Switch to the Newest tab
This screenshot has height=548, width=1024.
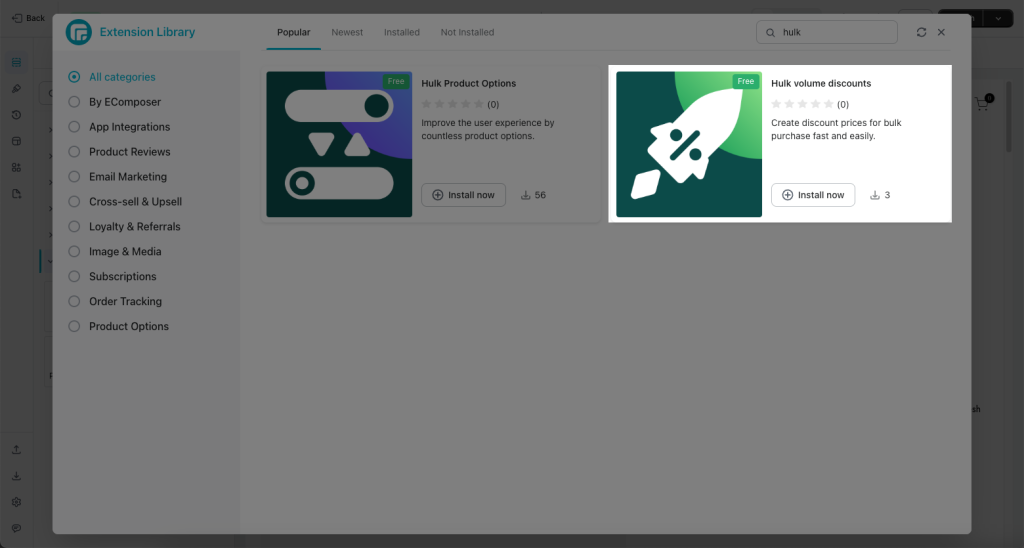click(347, 32)
